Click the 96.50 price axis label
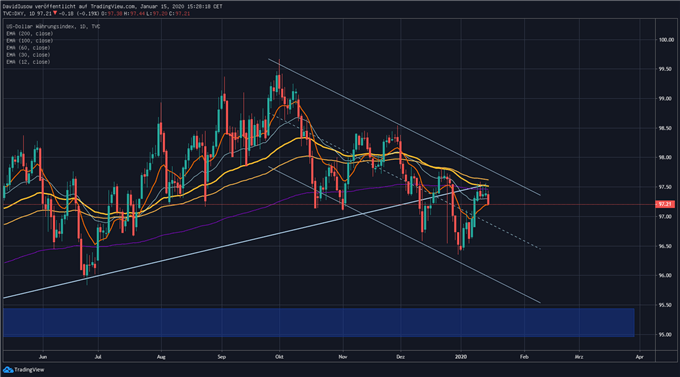 (x=665, y=246)
